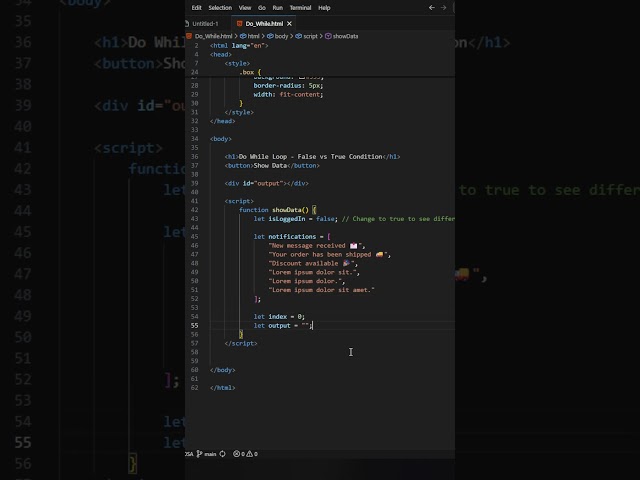This screenshot has width=640, height=480.
Task: Click line number 55 in gutter
Action: (194, 326)
